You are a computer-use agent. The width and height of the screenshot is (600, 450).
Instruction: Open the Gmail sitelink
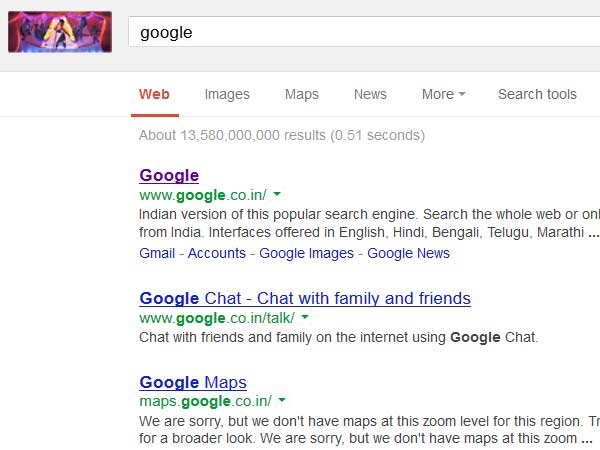tap(157, 253)
